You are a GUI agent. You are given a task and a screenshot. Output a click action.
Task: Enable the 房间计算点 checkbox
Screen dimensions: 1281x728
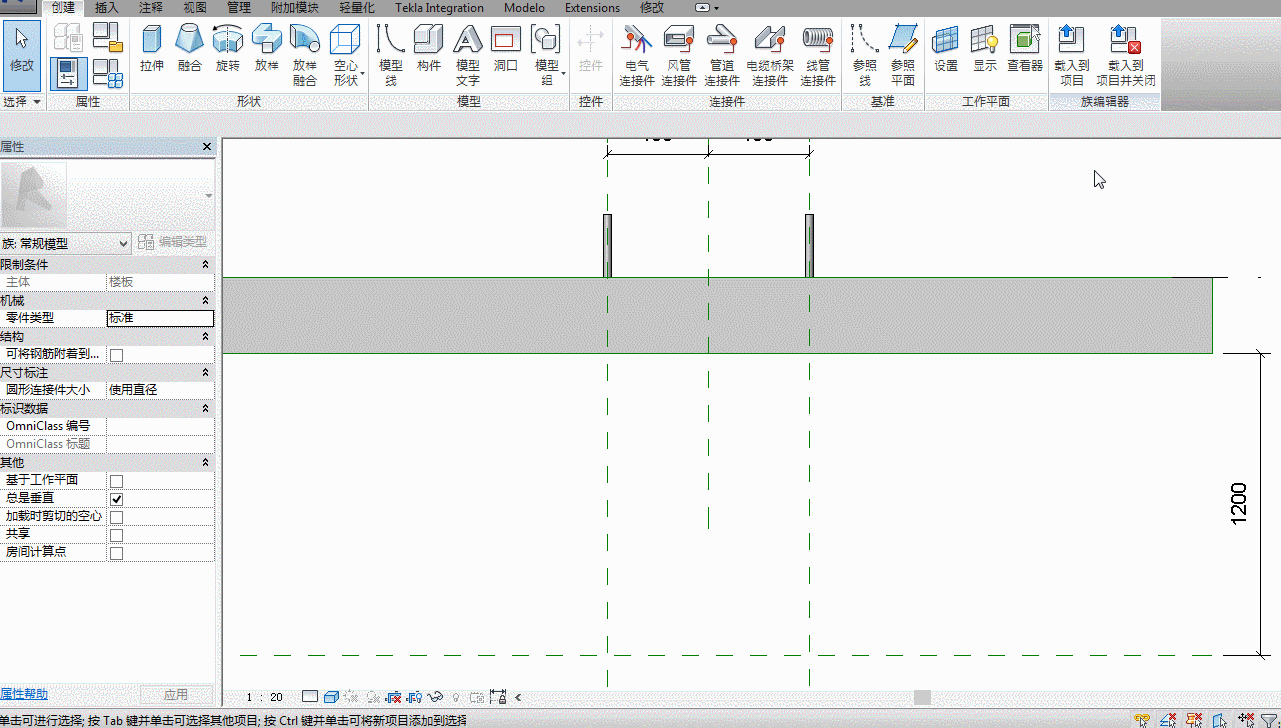(x=116, y=553)
